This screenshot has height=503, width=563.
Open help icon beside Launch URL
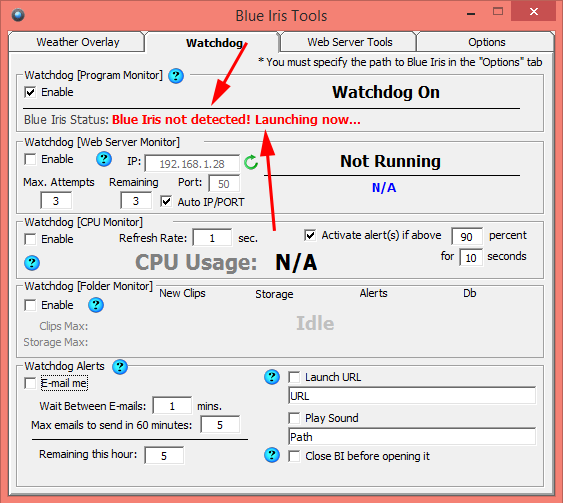click(x=272, y=377)
